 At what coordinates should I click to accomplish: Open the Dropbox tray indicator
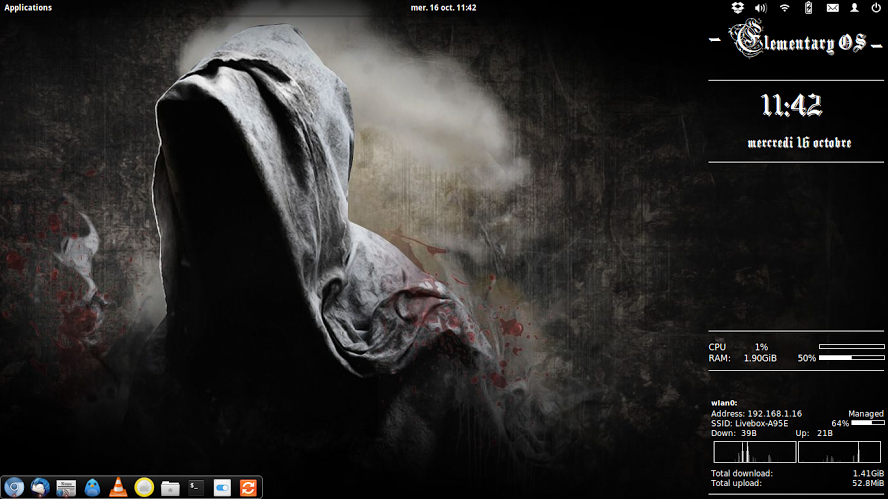point(737,8)
